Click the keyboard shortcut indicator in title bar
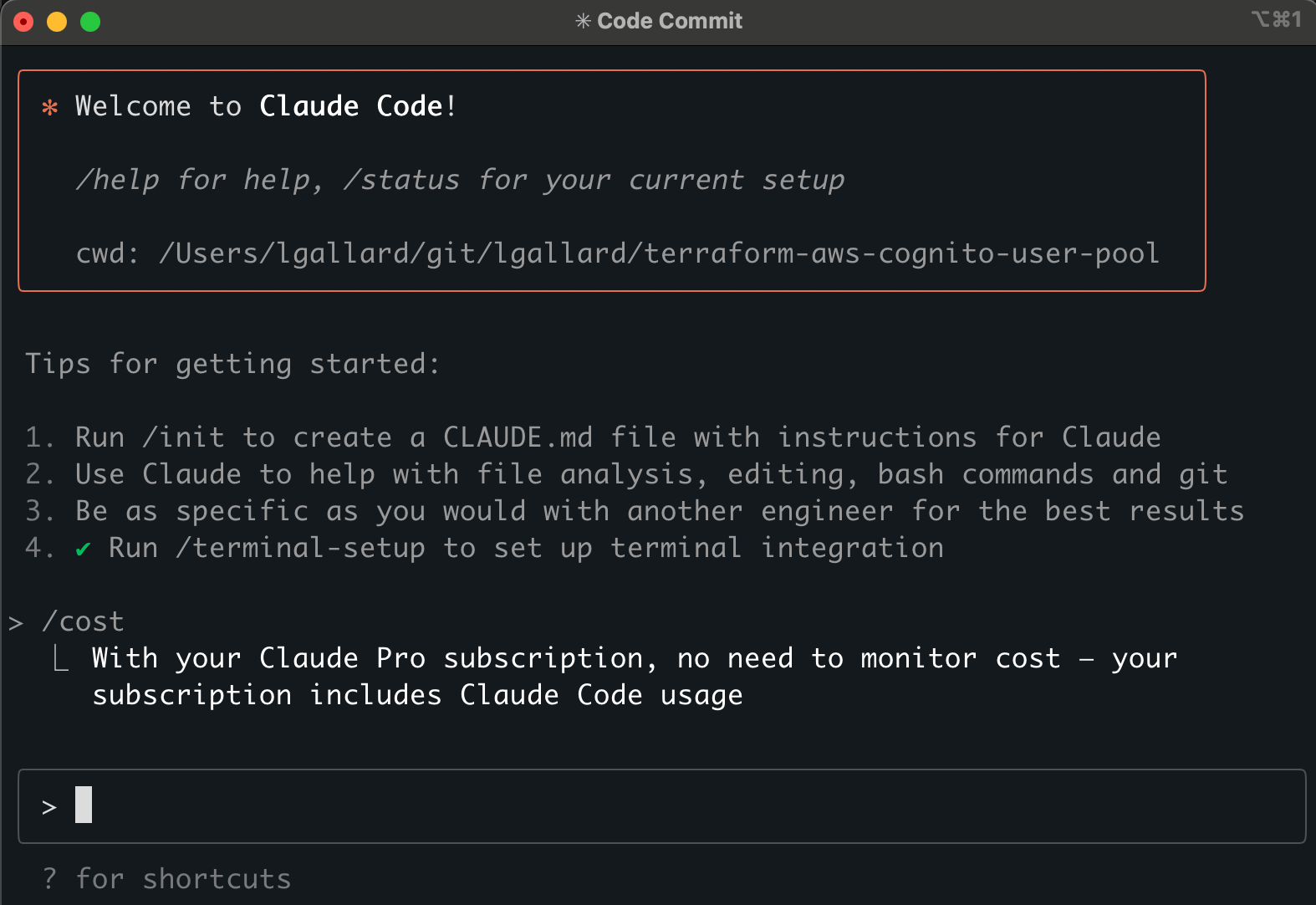Viewport: 1316px width, 905px height. [x=1277, y=19]
